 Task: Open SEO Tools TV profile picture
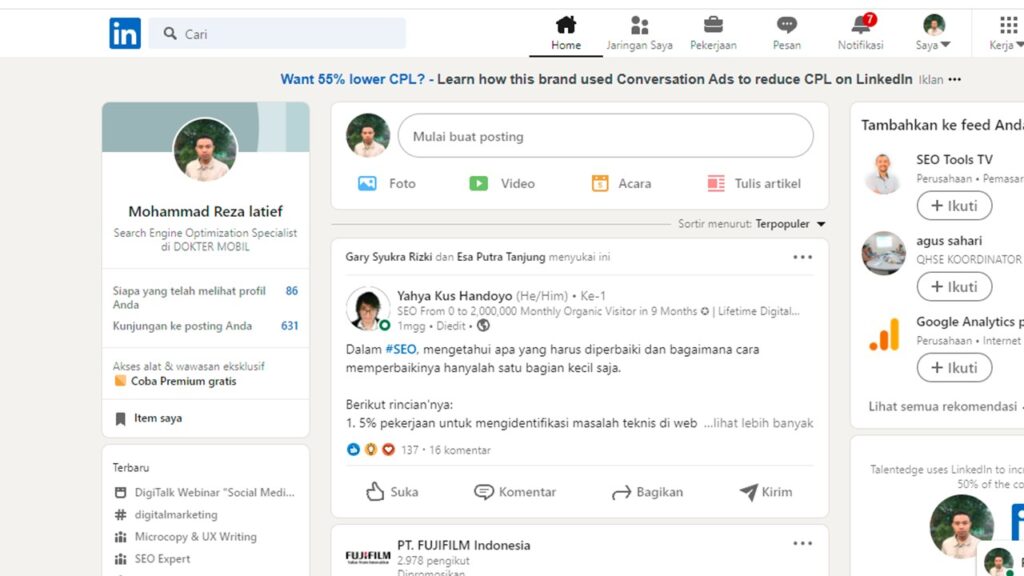[x=883, y=173]
